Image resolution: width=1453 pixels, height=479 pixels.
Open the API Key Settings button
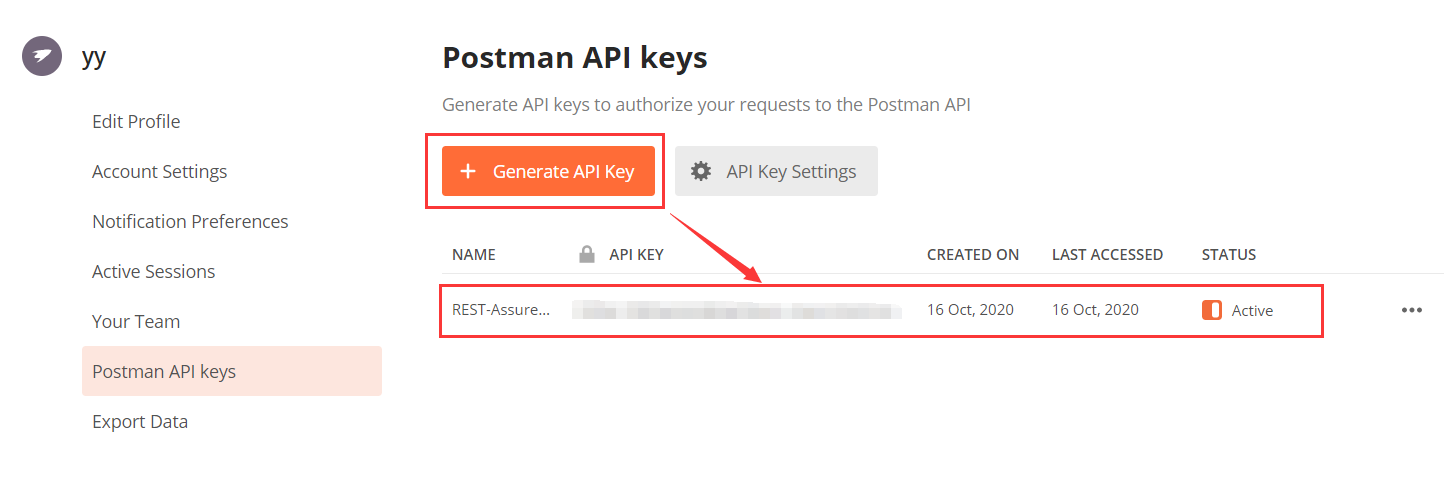click(x=776, y=171)
